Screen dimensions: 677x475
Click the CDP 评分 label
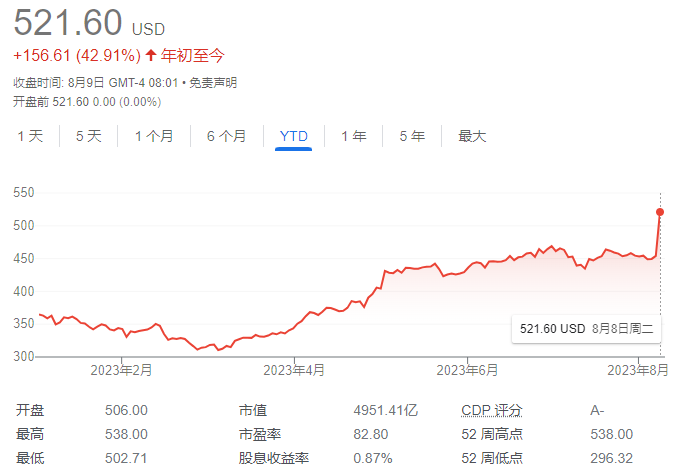tap(492, 411)
